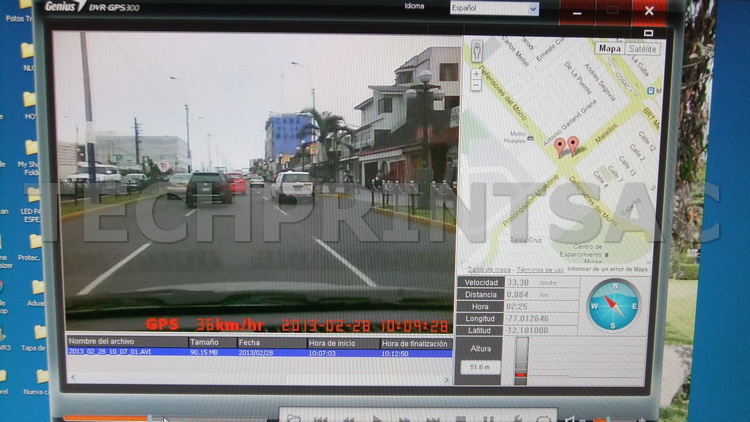Toggle the map panel fullscreen icon
Image resolution: width=750 pixels, height=422 pixels.
(648, 33)
